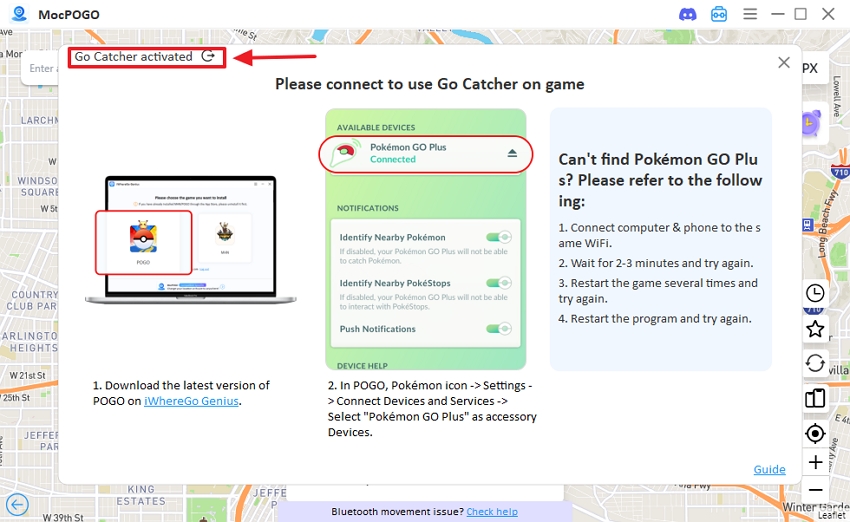The width and height of the screenshot is (850, 522).
Task: Click the laptop POGO installer illustration
Action: [x=190, y=239]
